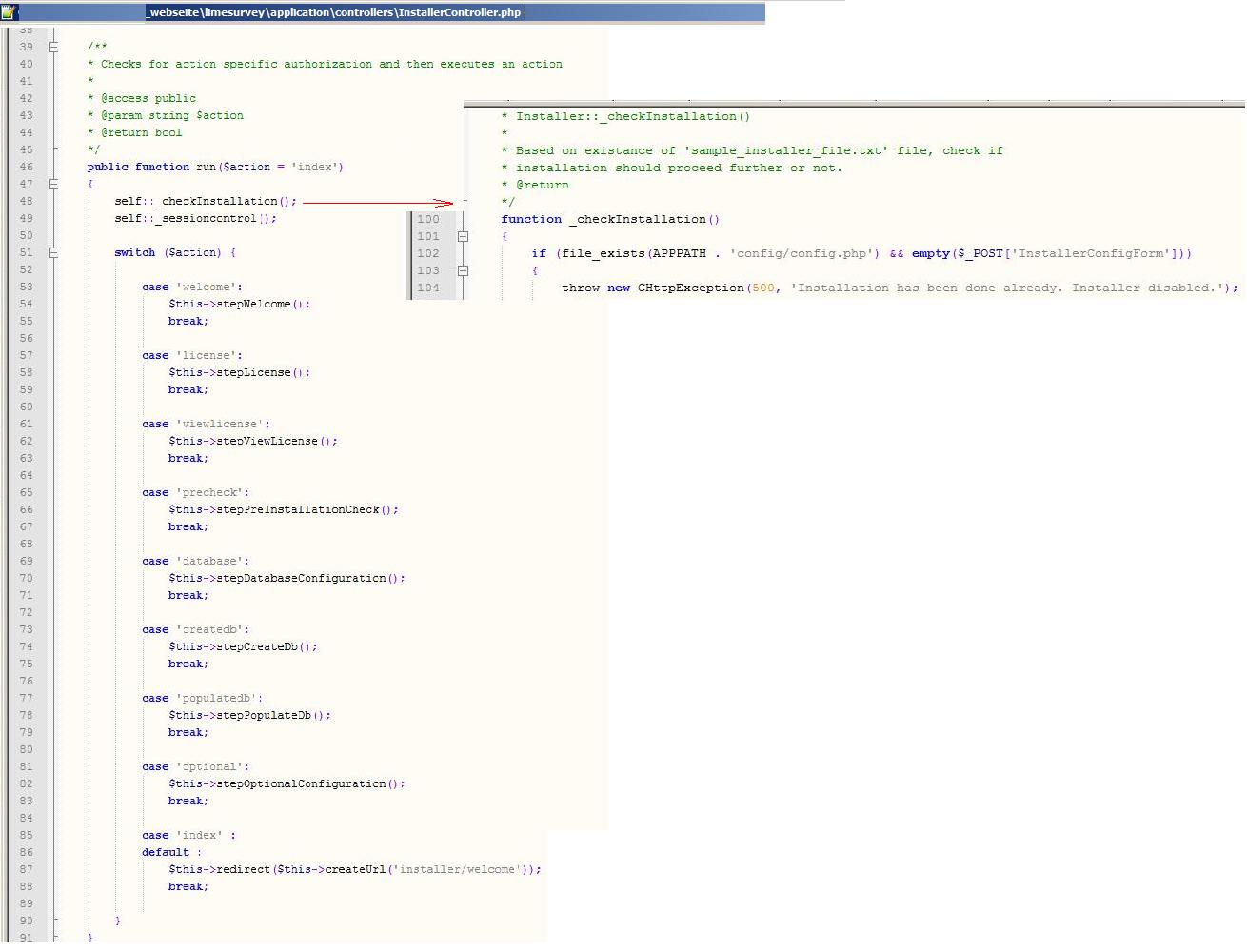Viewport: 1247px width, 952px height.
Task: Collapse the switch block fold at line 51
Action: click(54, 252)
